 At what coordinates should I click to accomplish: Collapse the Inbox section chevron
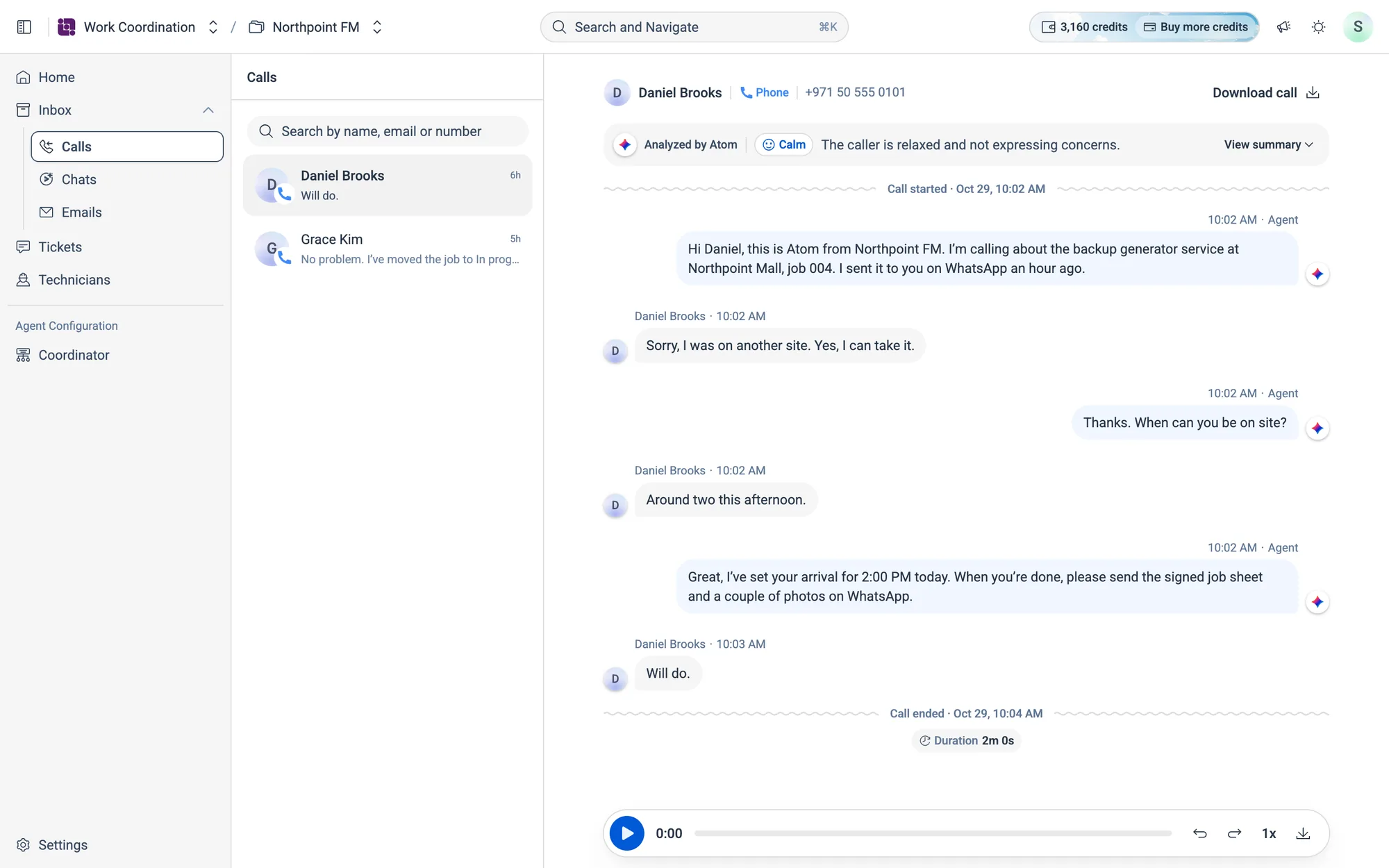pyautogui.click(x=208, y=110)
